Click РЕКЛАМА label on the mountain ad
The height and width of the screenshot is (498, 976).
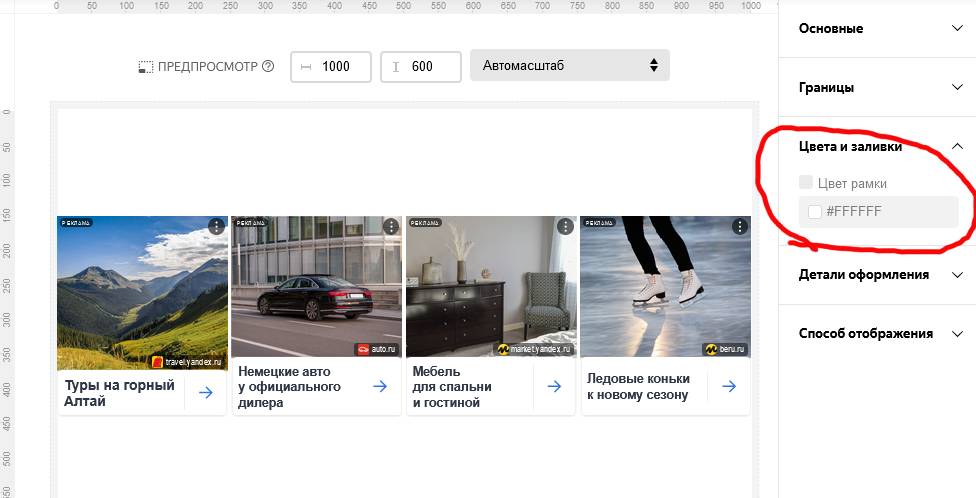[x=76, y=222]
